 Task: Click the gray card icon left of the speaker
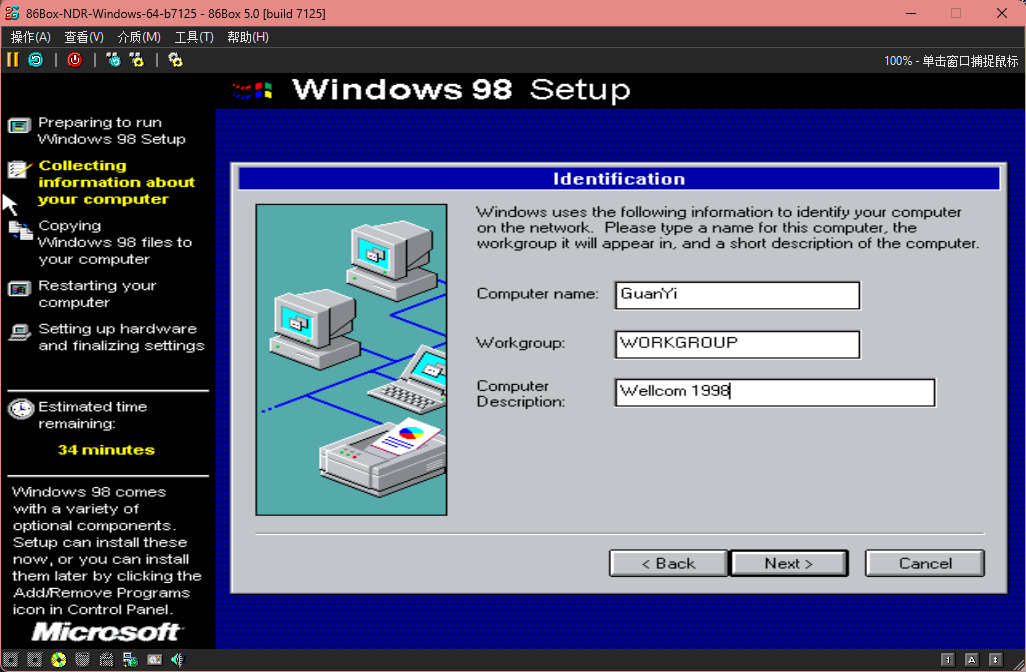click(154, 660)
